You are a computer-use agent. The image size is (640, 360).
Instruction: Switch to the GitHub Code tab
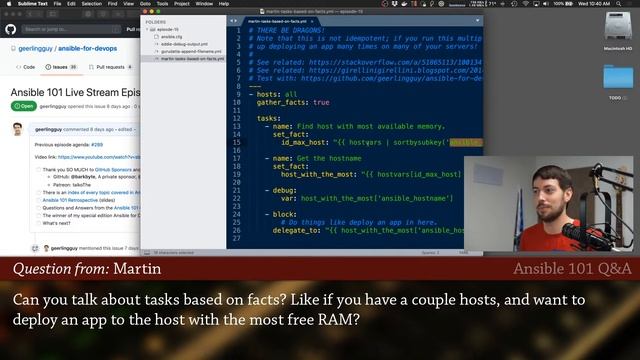point(25,67)
